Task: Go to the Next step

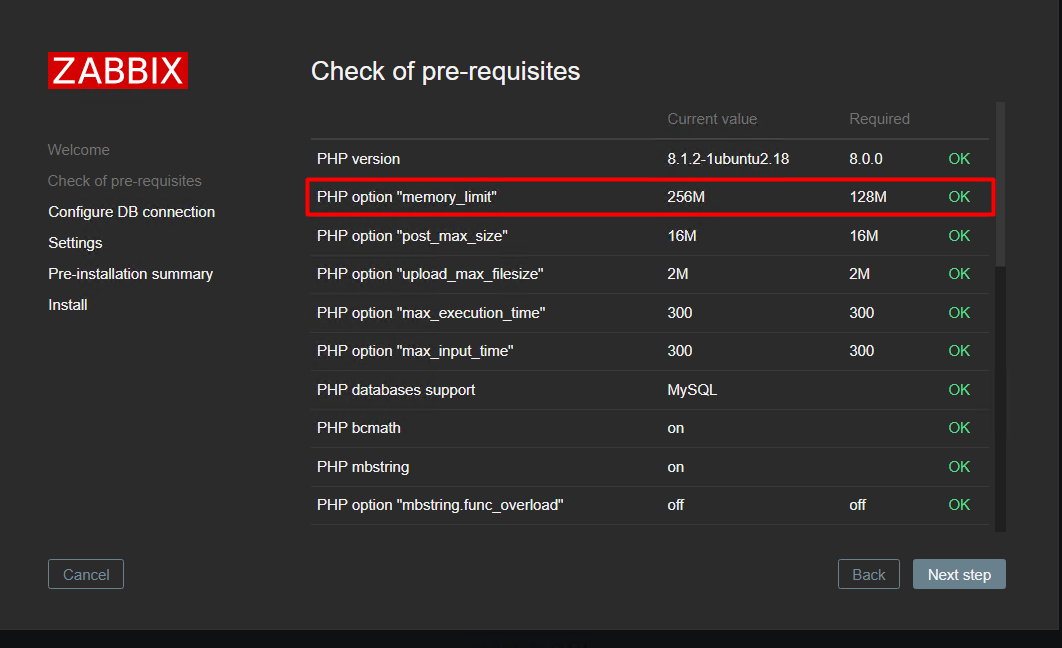Action: pos(959,574)
